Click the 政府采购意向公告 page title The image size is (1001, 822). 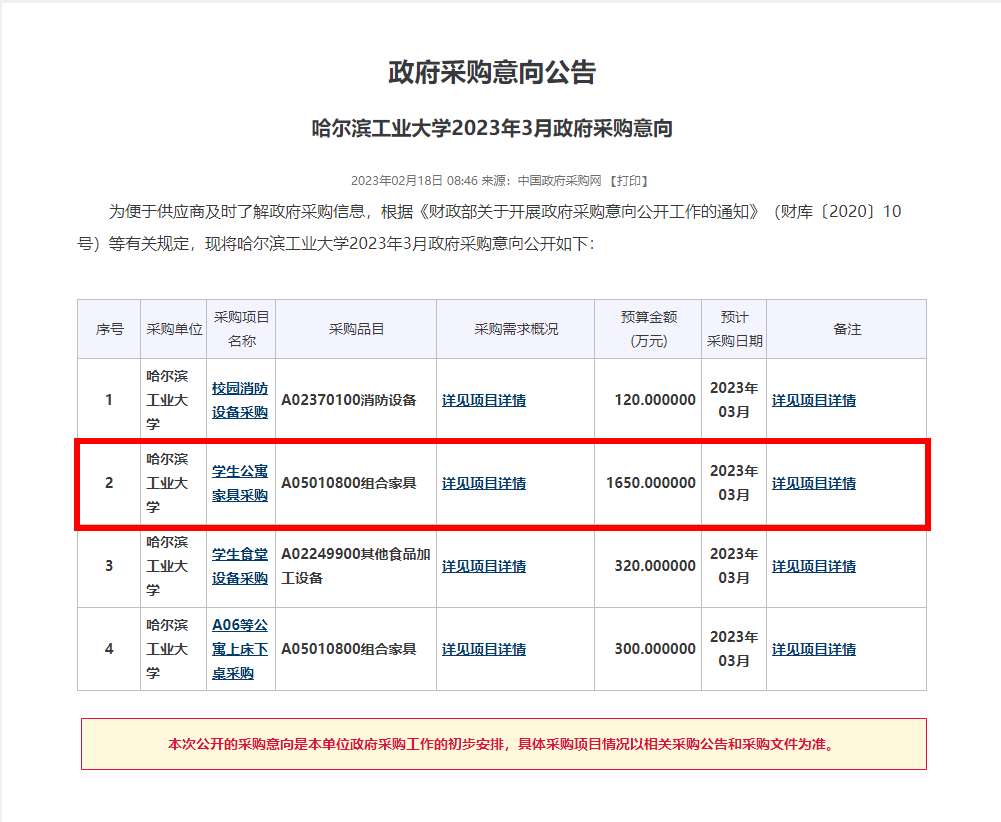492,72
